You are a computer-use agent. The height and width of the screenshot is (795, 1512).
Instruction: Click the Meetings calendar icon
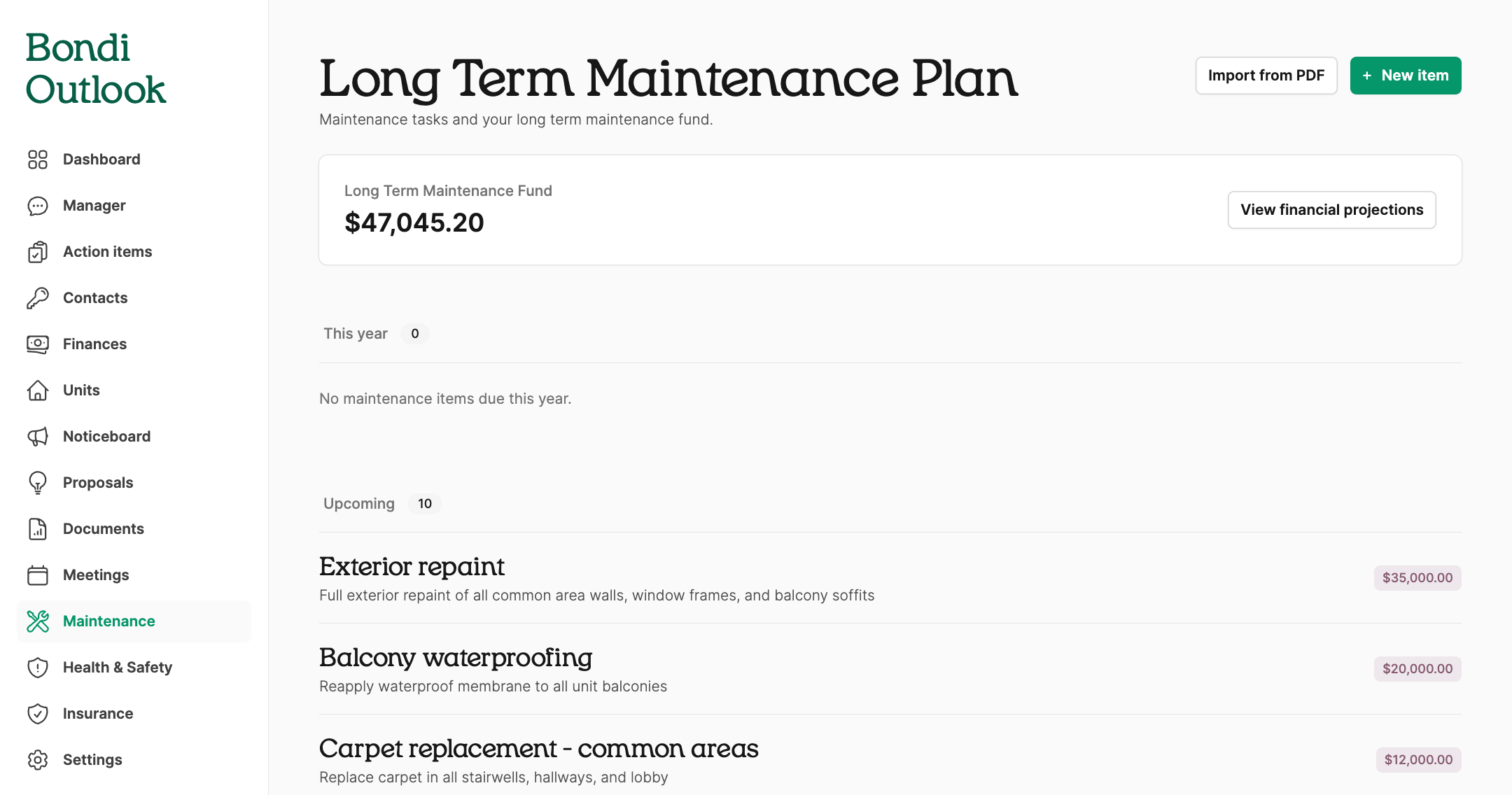(38, 575)
